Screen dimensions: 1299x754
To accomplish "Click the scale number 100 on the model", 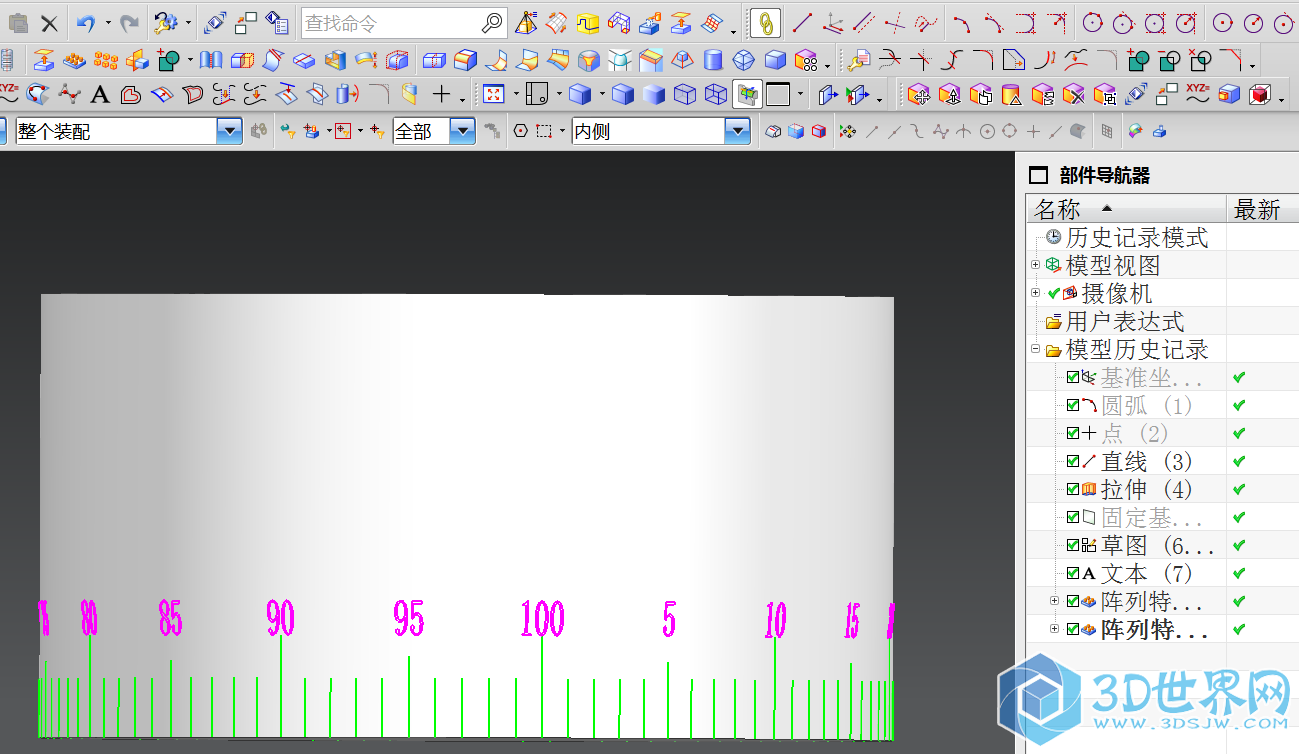I will [x=543, y=619].
